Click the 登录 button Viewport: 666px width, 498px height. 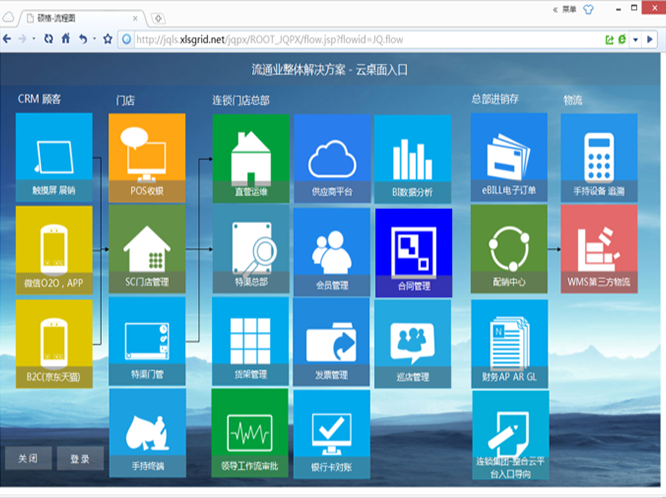pyautogui.click(x=80, y=458)
